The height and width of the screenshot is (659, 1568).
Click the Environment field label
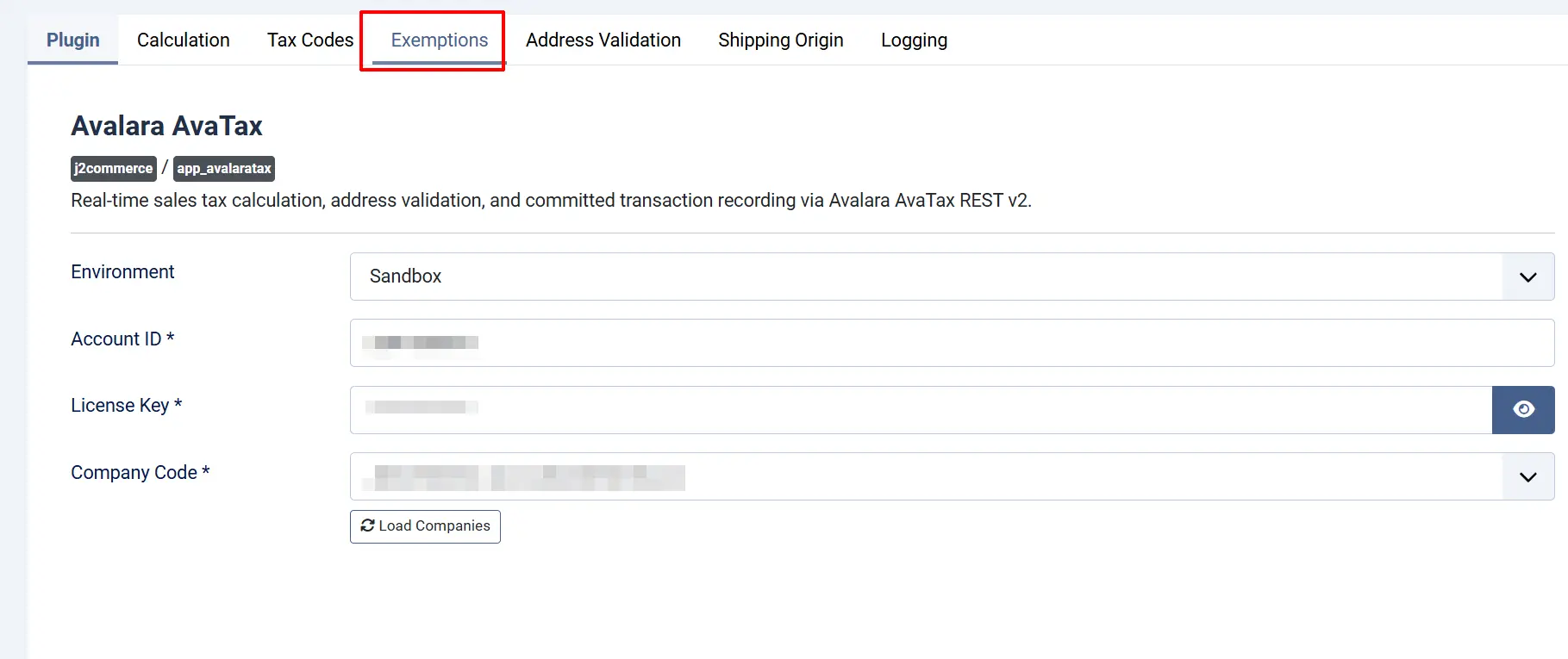[x=122, y=272]
